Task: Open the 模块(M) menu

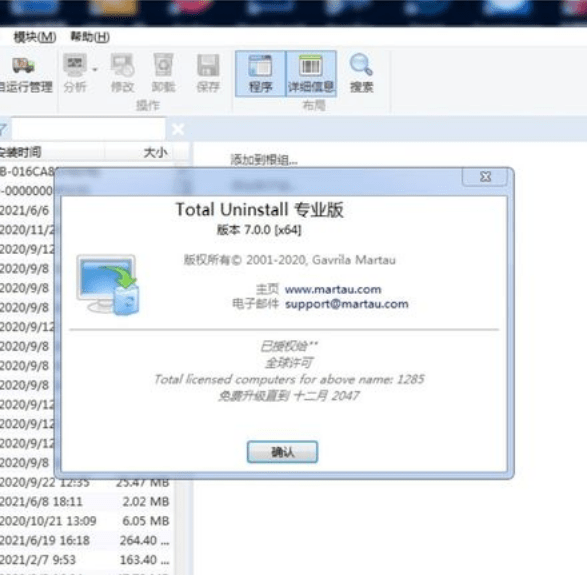Action: coord(35,37)
